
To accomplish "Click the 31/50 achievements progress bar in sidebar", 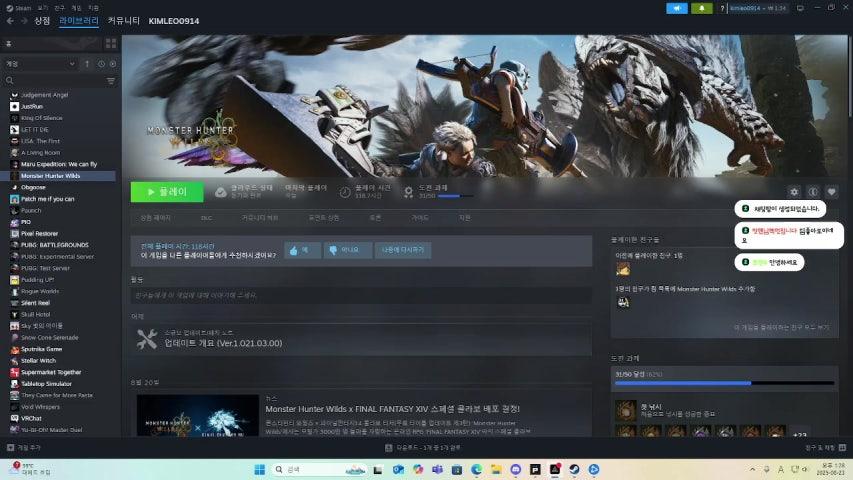I will point(724,383).
